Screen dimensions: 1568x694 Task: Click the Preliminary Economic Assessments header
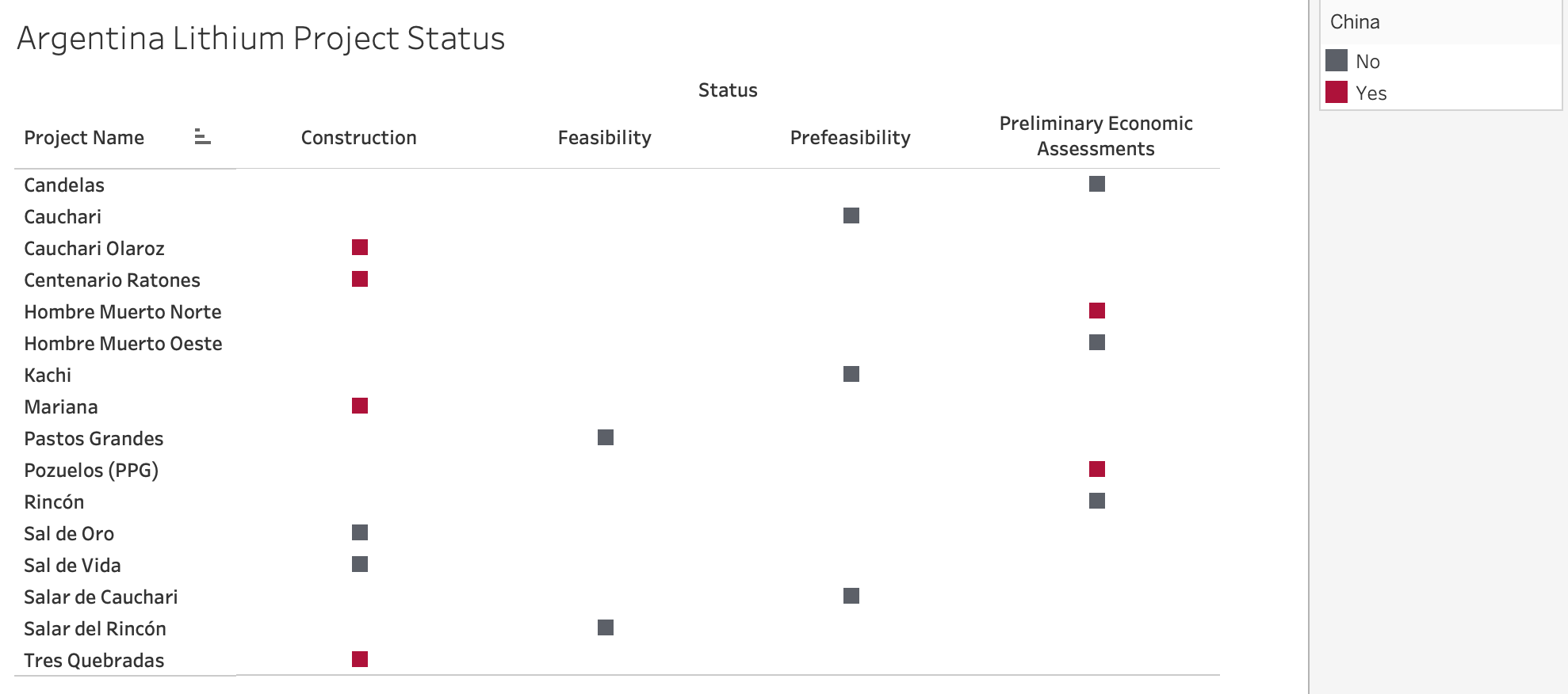point(1096,136)
